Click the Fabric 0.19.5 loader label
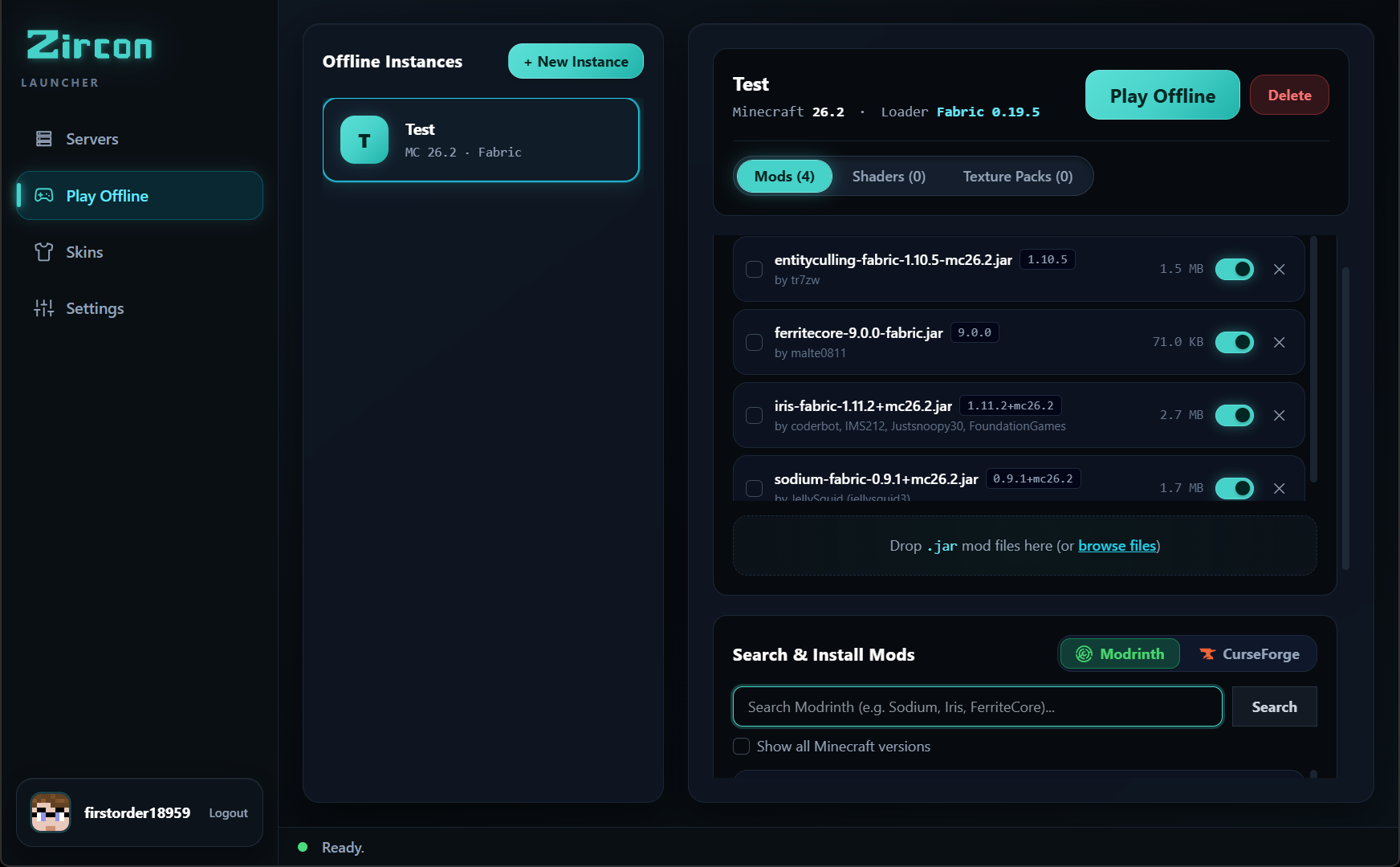 pos(988,112)
